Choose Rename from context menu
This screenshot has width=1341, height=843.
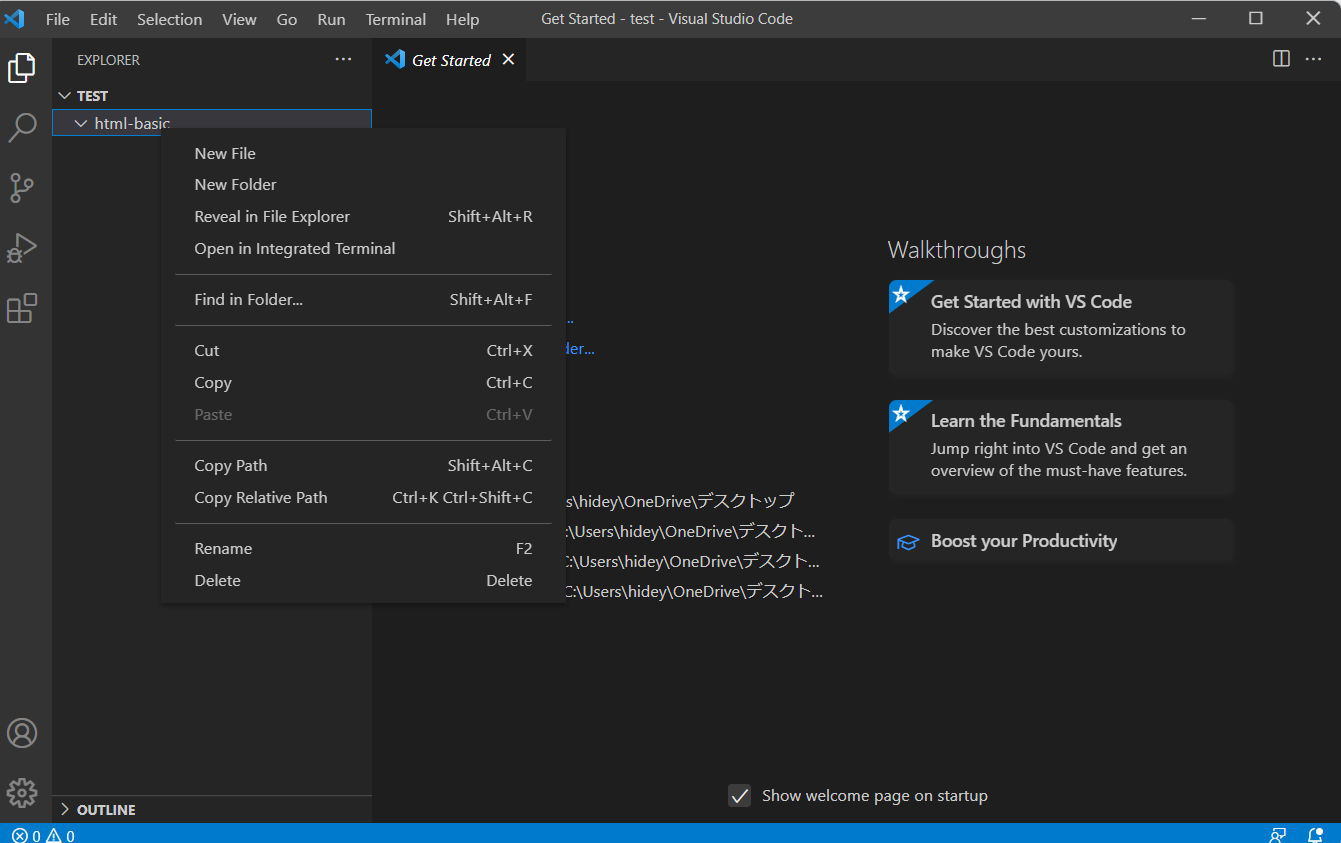pos(363,548)
